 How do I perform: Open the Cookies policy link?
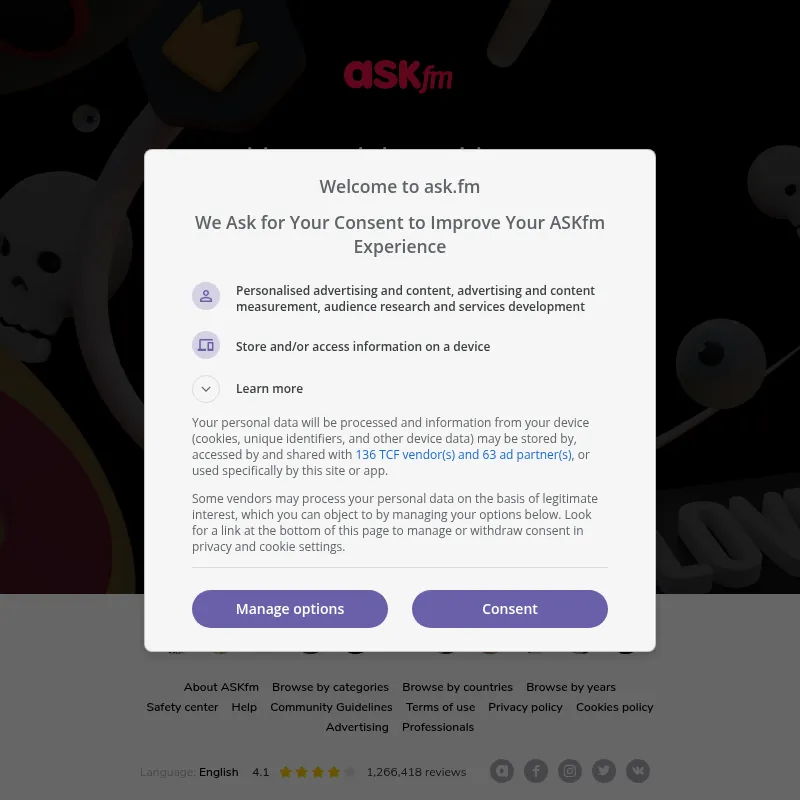coord(614,707)
